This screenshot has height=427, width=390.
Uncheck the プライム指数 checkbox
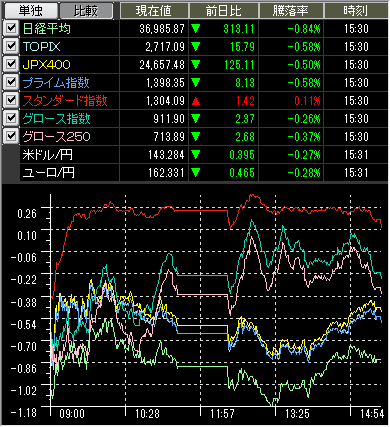coord(11,82)
